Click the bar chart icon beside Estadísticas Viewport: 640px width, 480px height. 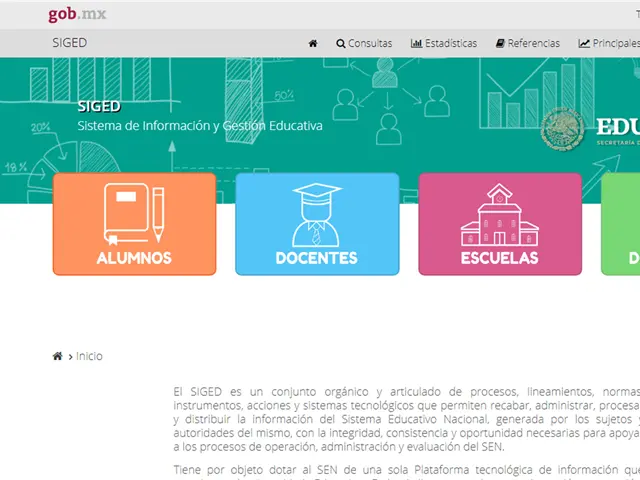click(x=416, y=44)
